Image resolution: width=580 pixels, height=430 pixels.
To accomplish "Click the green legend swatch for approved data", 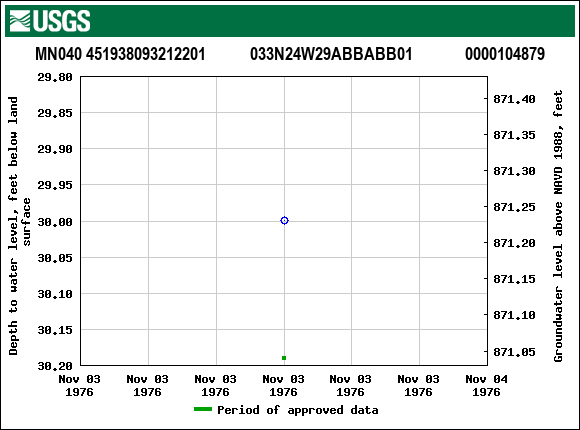I will 203,409.
